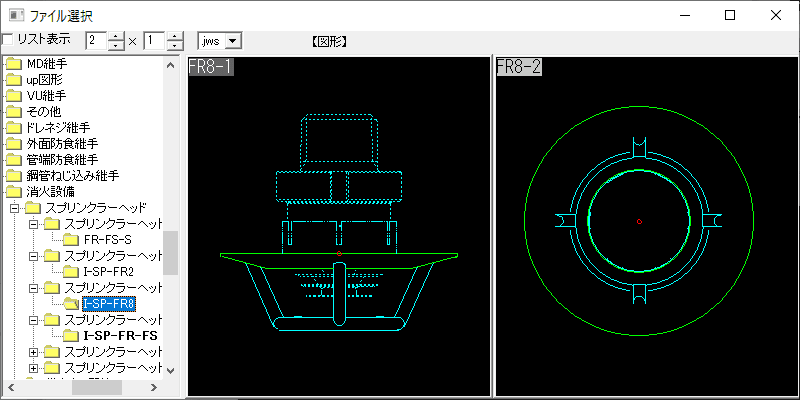
Task: Select the 鋼管ねじ込み継手 folder icon
Action: click(12, 175)
